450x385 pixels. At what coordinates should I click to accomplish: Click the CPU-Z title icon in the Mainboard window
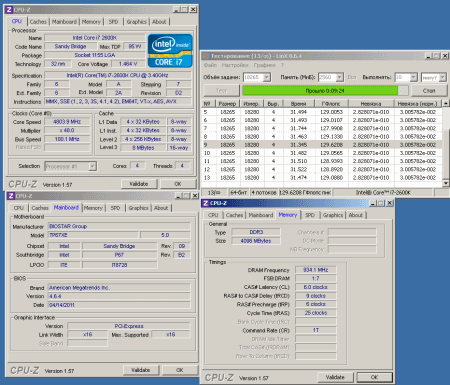pyautogui.click(x=11, y=196)
